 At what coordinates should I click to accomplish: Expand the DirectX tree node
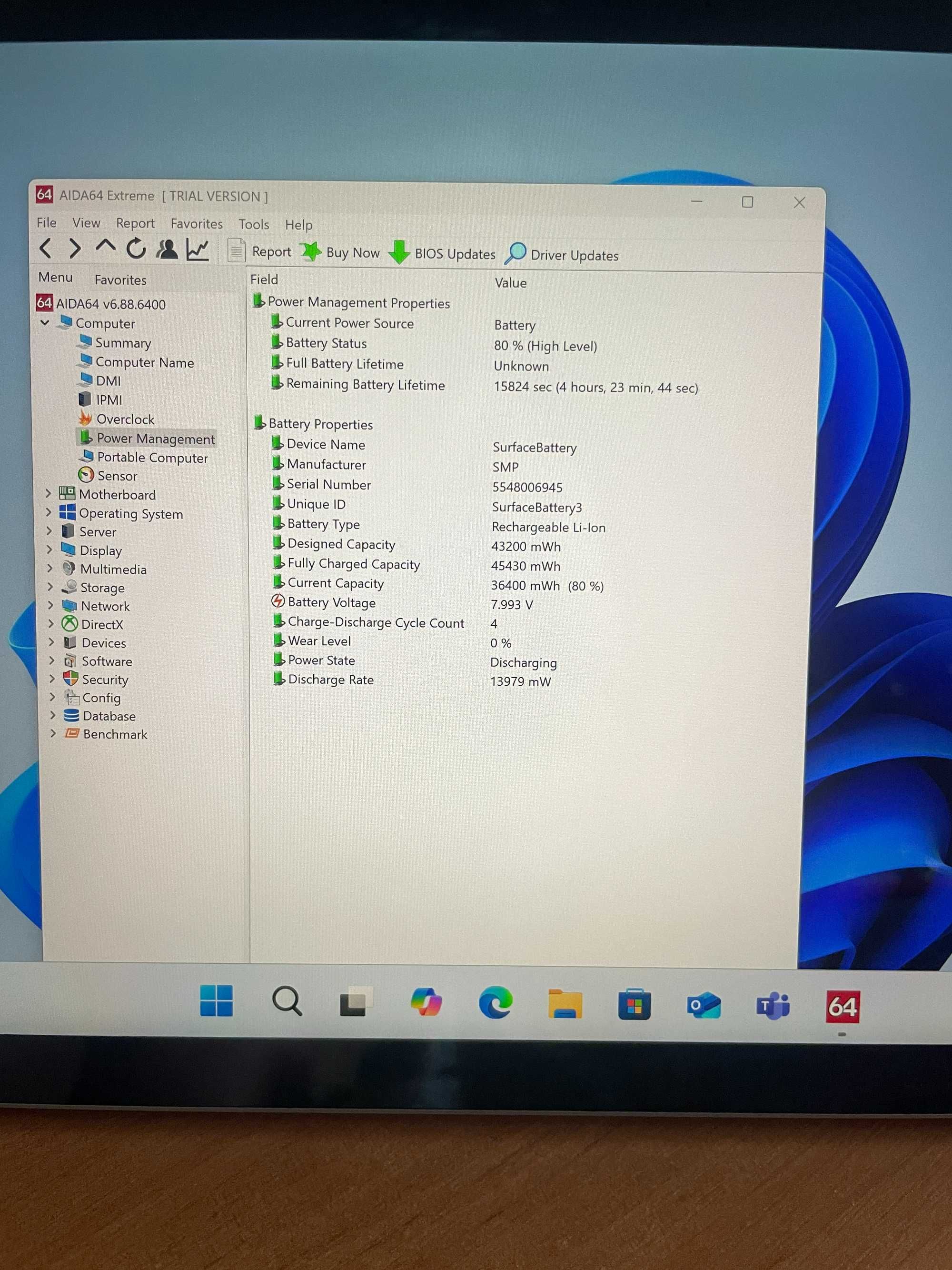pos(50,623)
